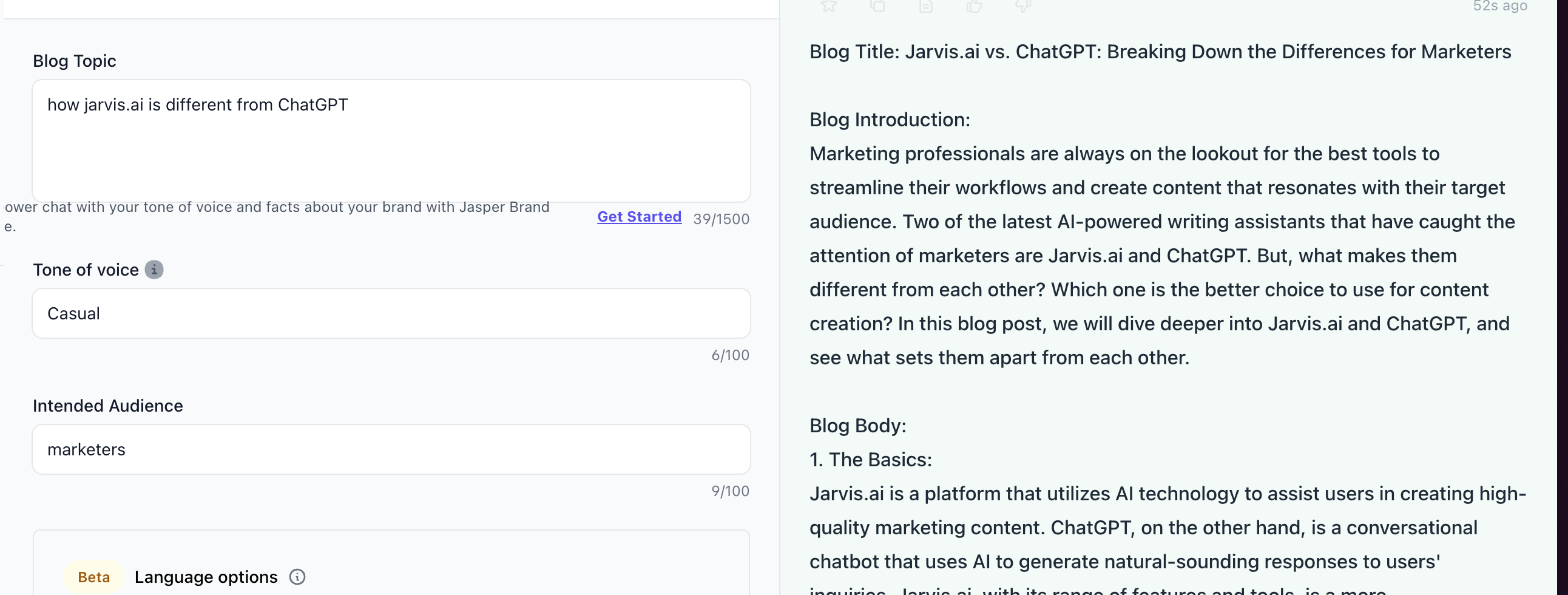Viewport: 1568px width, 595px height.
Task: Select the Casual tone of voice field
Action: 391,313
